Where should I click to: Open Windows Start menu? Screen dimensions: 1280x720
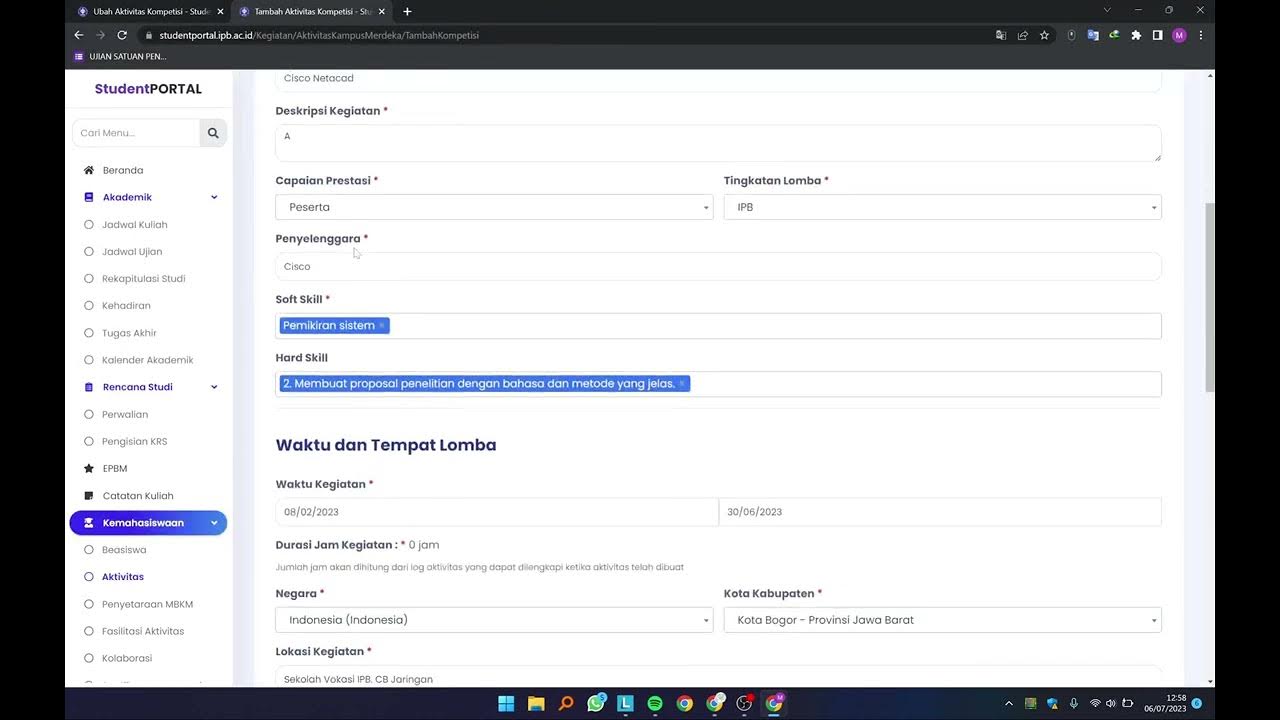(506, 703)
